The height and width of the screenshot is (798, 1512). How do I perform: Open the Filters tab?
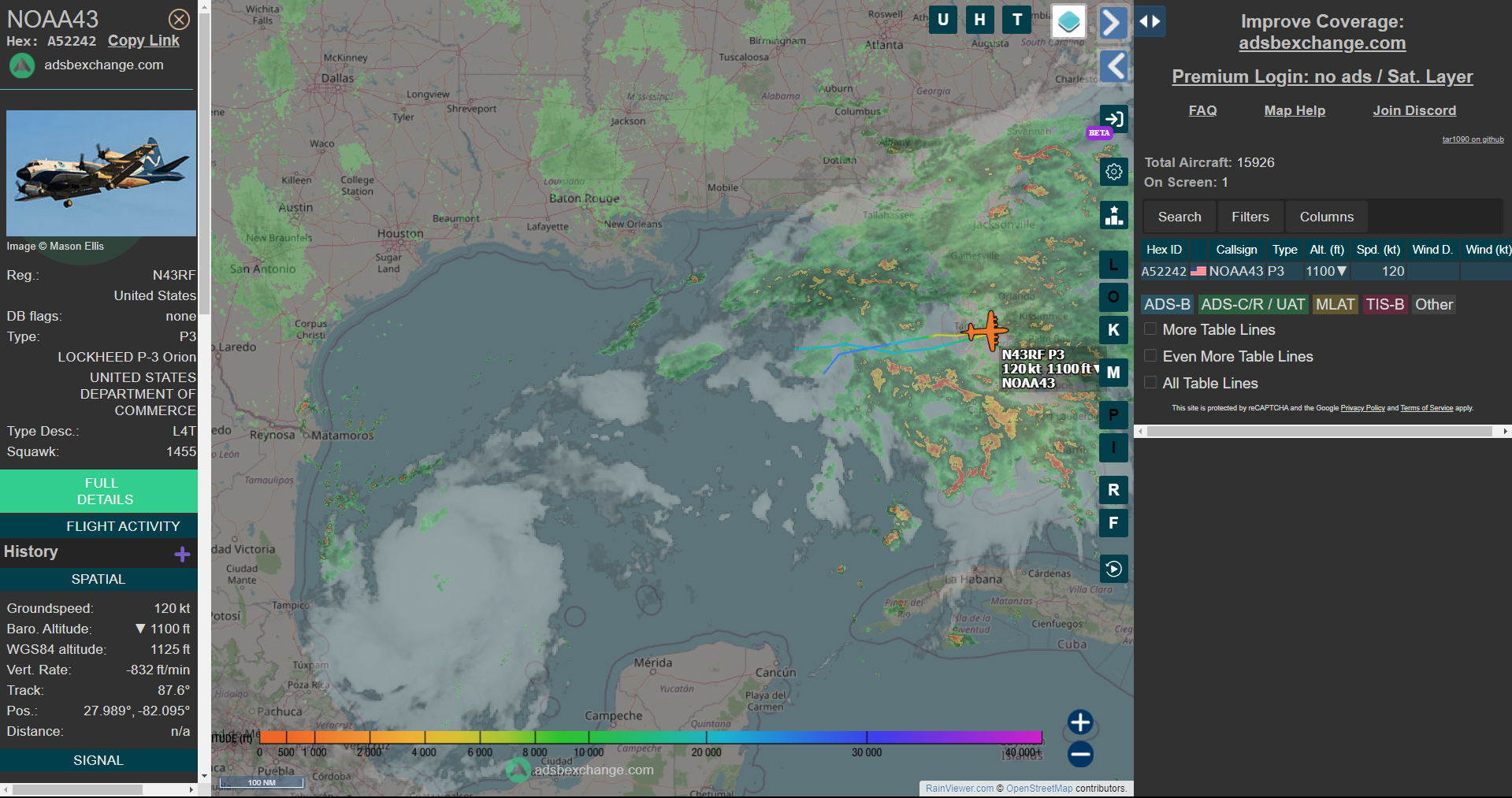(1250, 217)
